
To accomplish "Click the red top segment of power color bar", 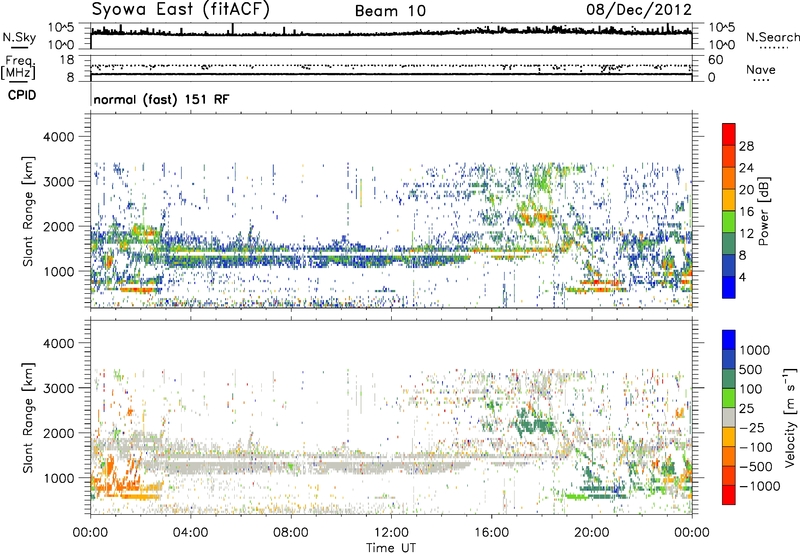I will (x=729, y=134).
